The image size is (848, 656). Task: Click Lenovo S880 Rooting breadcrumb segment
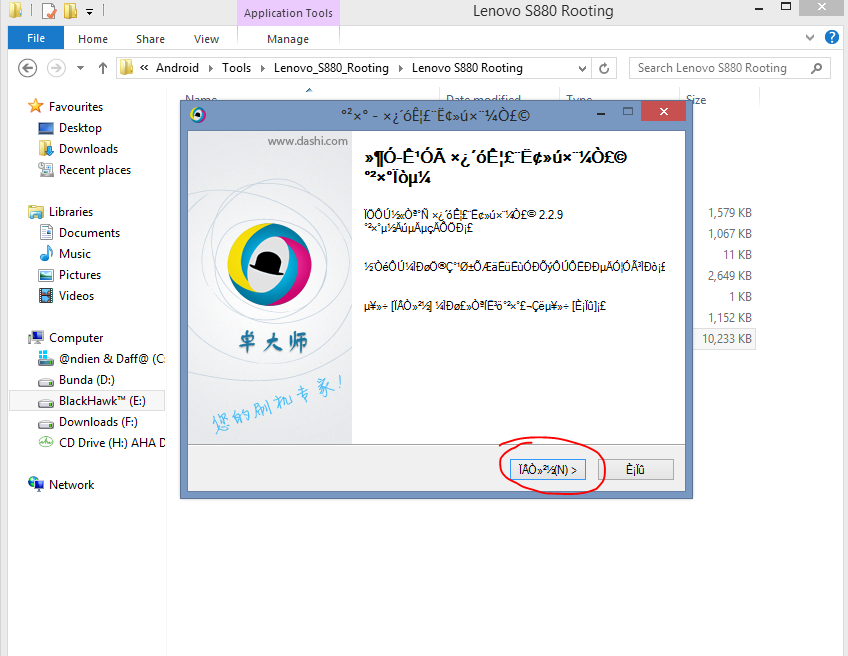click(x=467, y=68)
